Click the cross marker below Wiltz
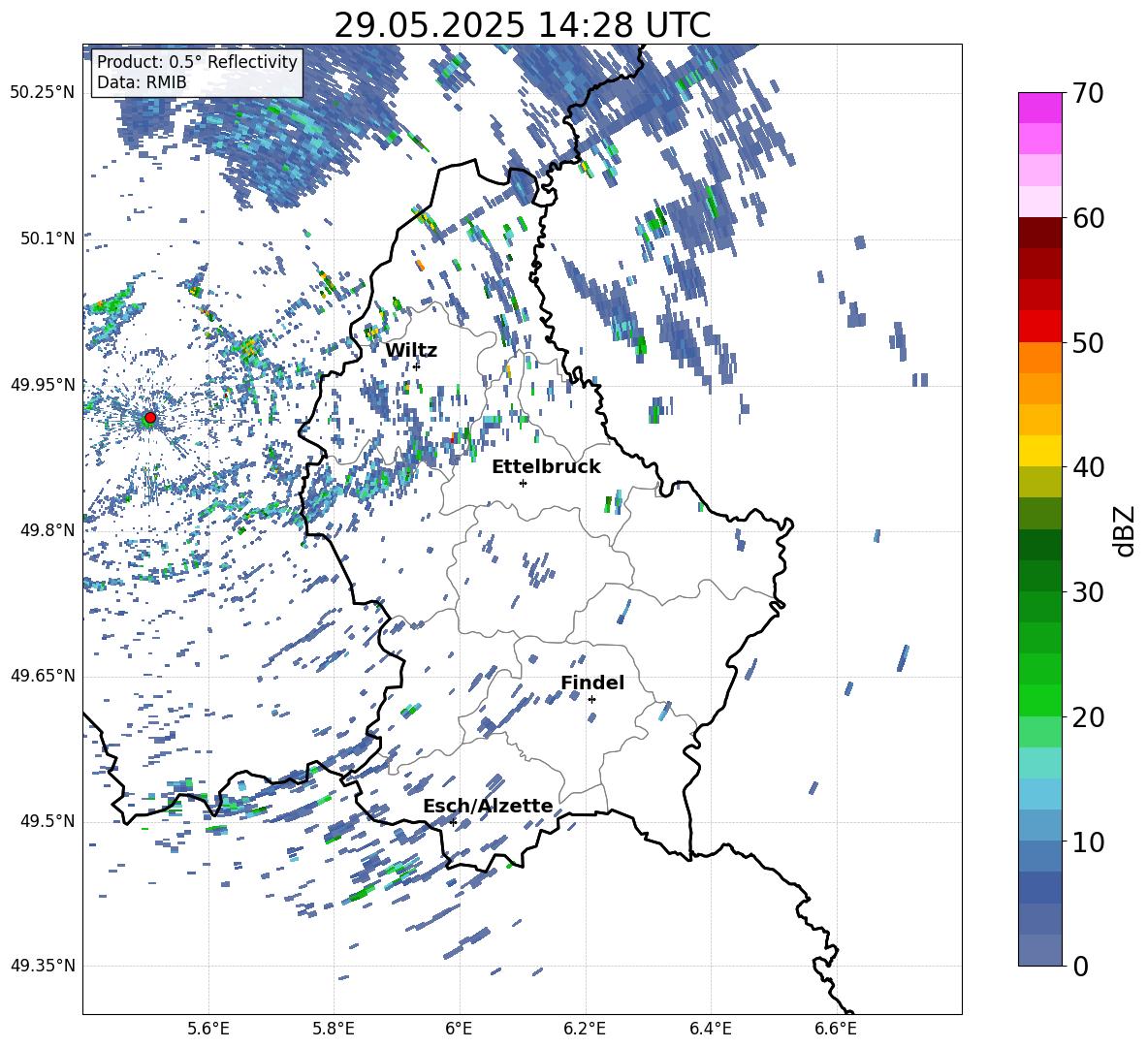1148x1048 pixels. click(417, 366)
